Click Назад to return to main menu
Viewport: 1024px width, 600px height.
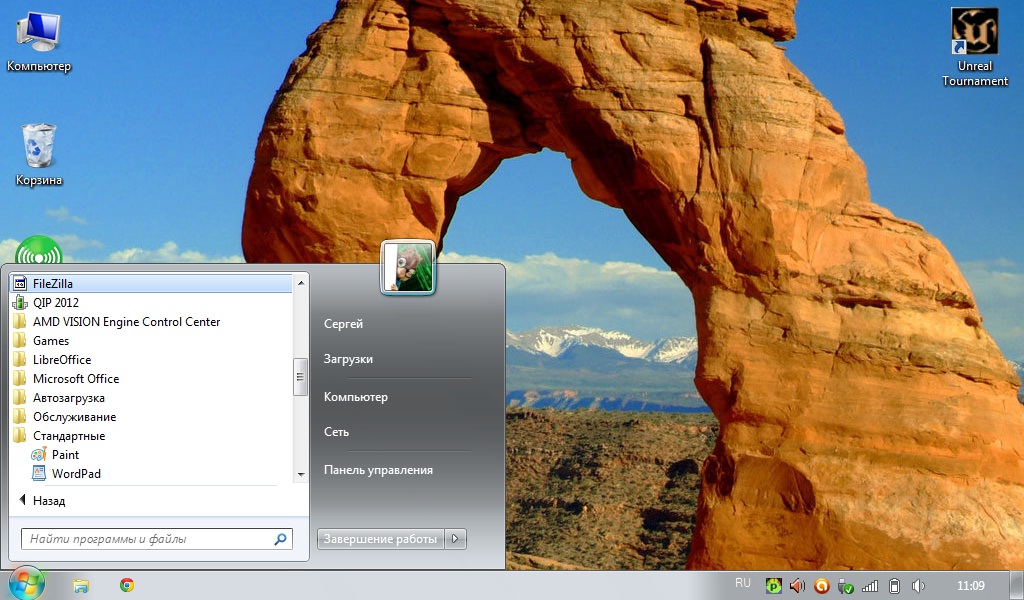pos(42,501)
